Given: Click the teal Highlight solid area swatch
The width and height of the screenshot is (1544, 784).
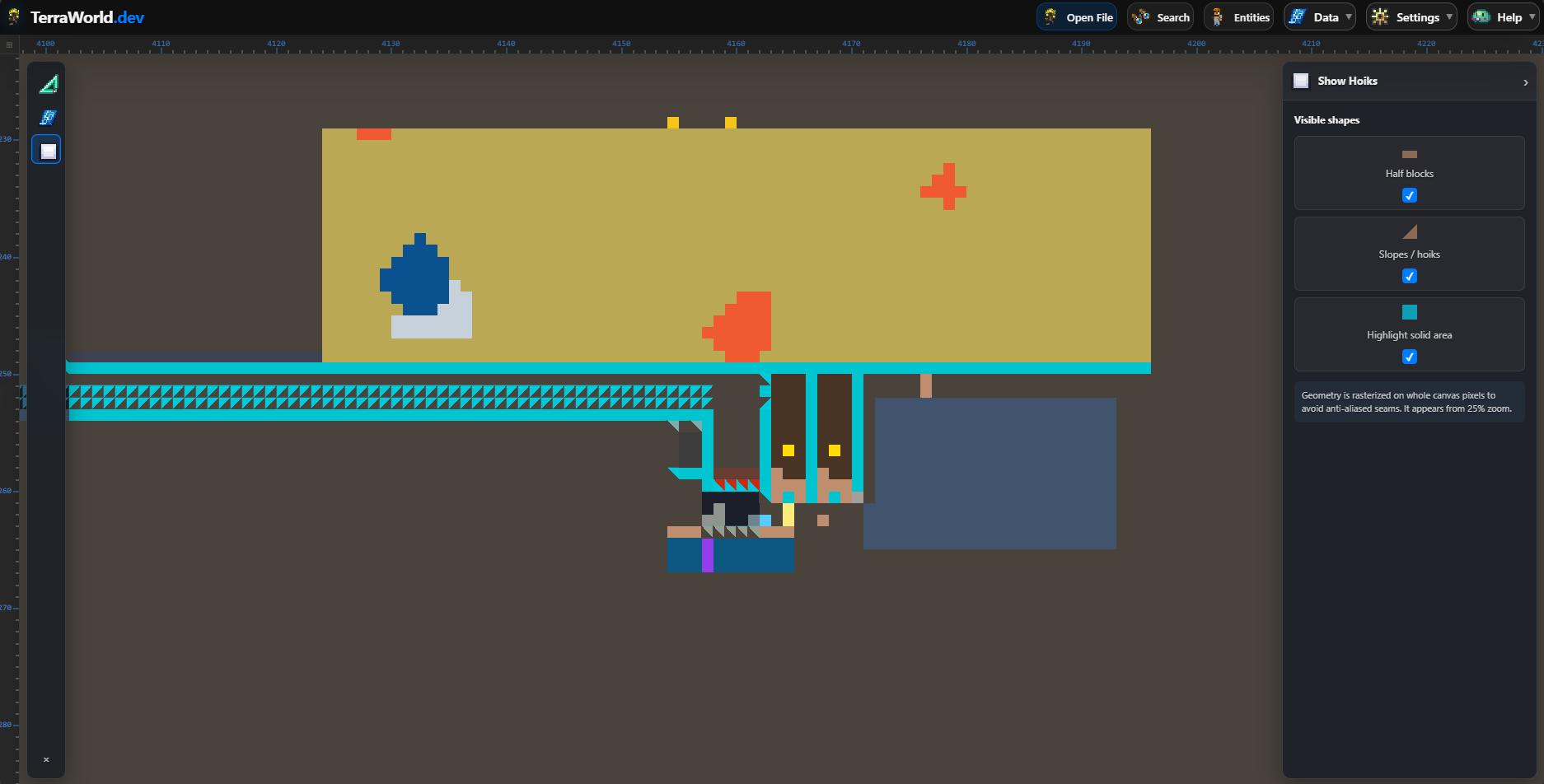Looking at the screenshot, I should pos(1410,312).
